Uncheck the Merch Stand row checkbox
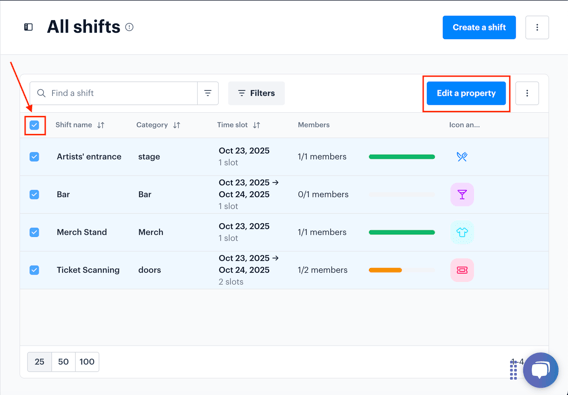The width and height of the screenshot is (568, 395). 34,232
